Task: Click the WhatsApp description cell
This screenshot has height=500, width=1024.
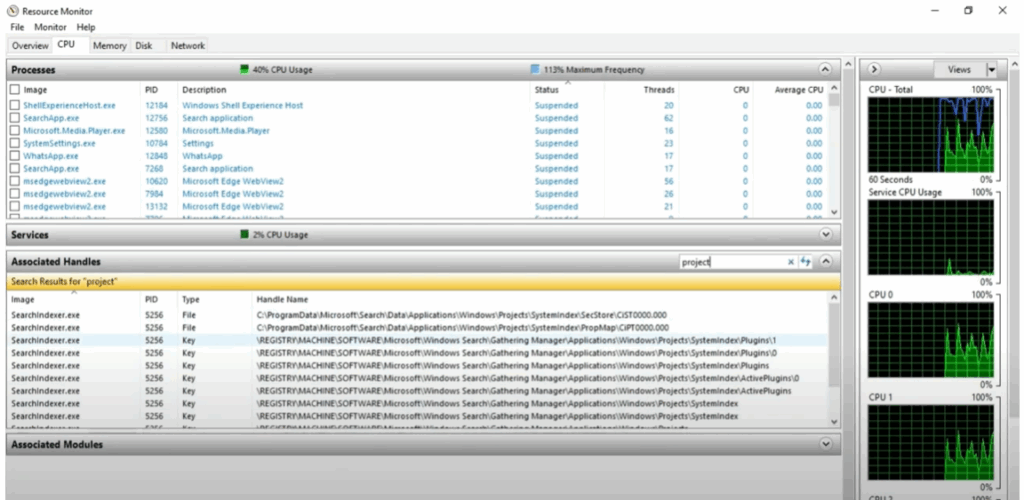Action: [202, 156]
